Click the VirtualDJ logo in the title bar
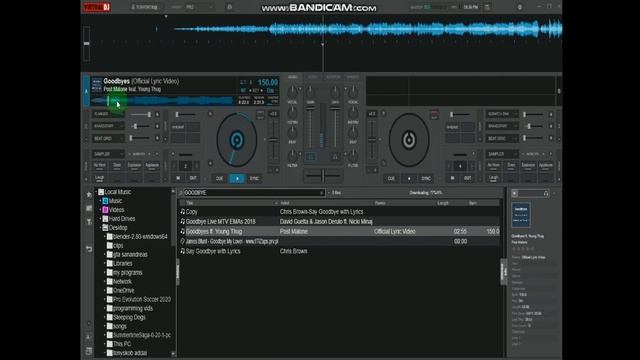This screenshot has width=640, height=360. click(97, 7)
